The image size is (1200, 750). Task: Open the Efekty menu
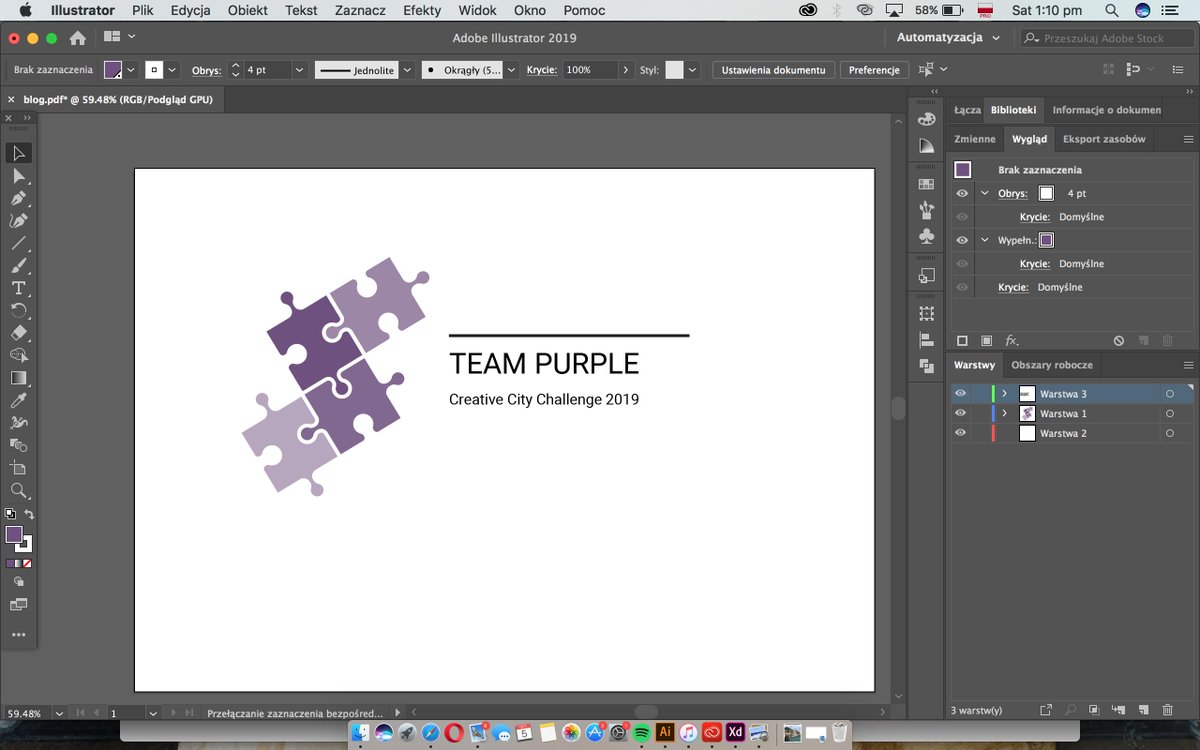(422, 10)
